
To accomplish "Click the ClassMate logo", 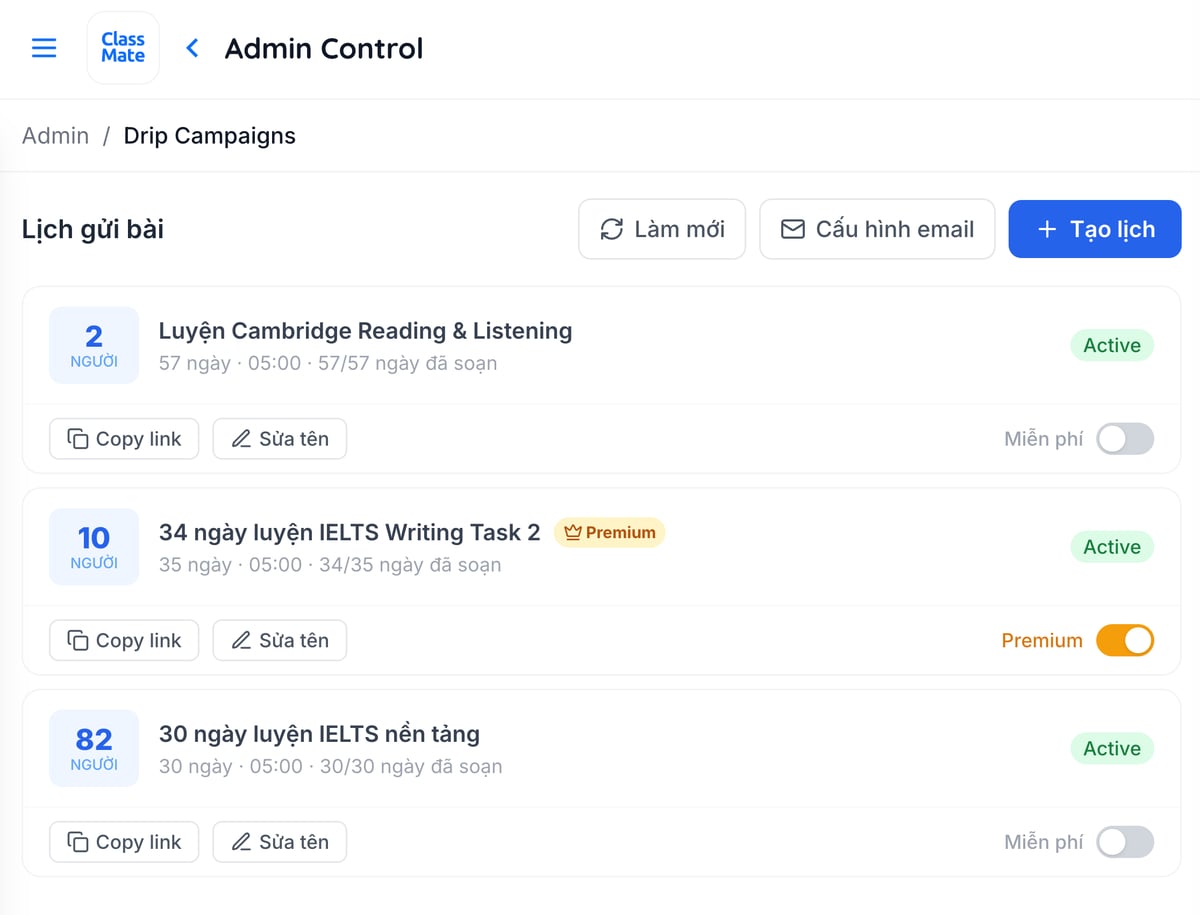I will [123, 48].
